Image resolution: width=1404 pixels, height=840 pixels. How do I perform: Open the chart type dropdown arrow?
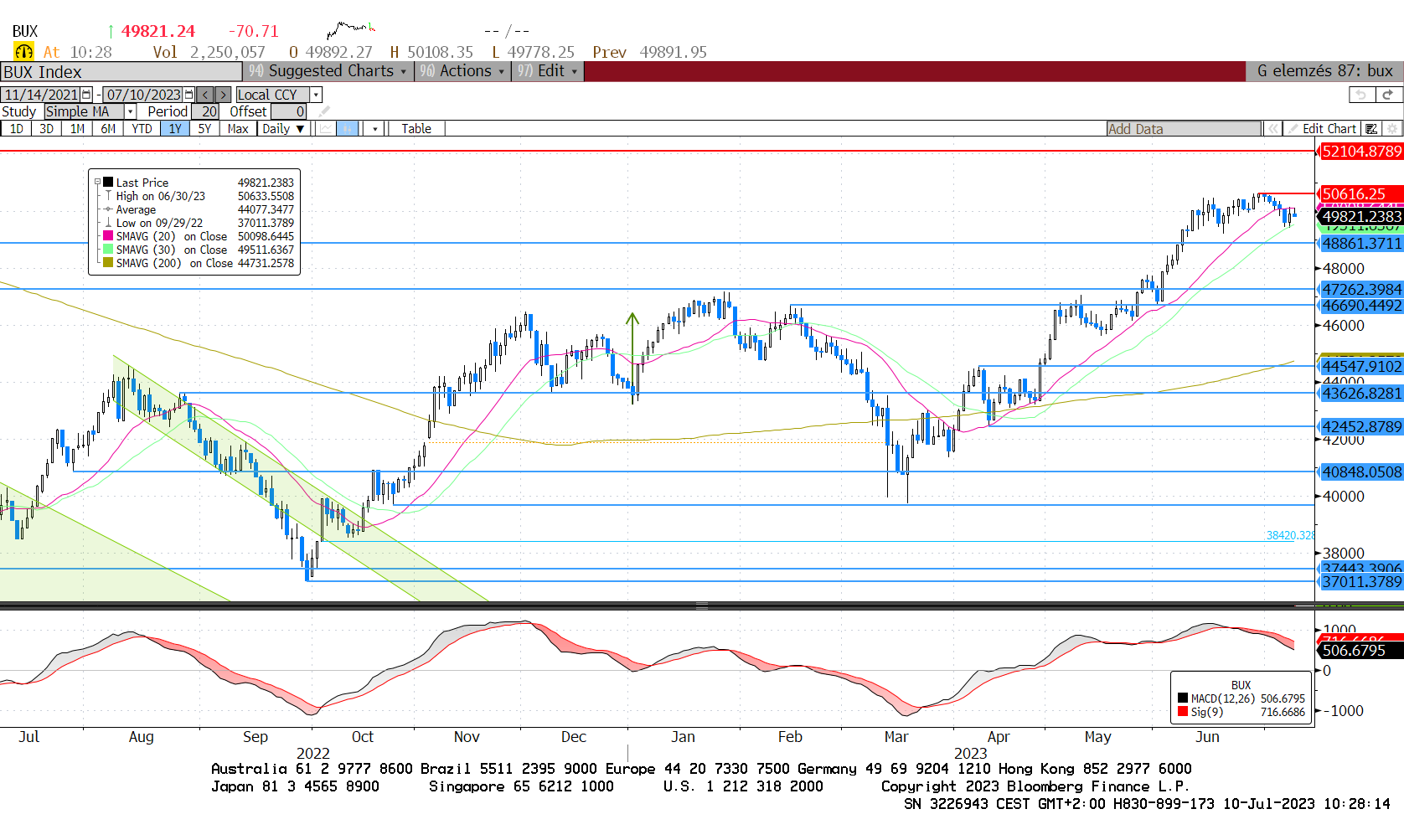tap(374, 128)
